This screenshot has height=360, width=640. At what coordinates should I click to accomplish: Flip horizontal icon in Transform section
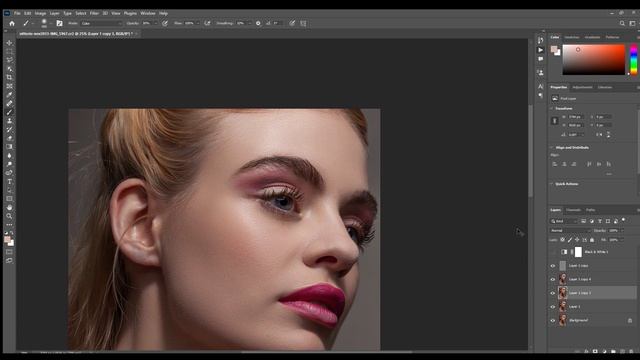click(599, 134)
